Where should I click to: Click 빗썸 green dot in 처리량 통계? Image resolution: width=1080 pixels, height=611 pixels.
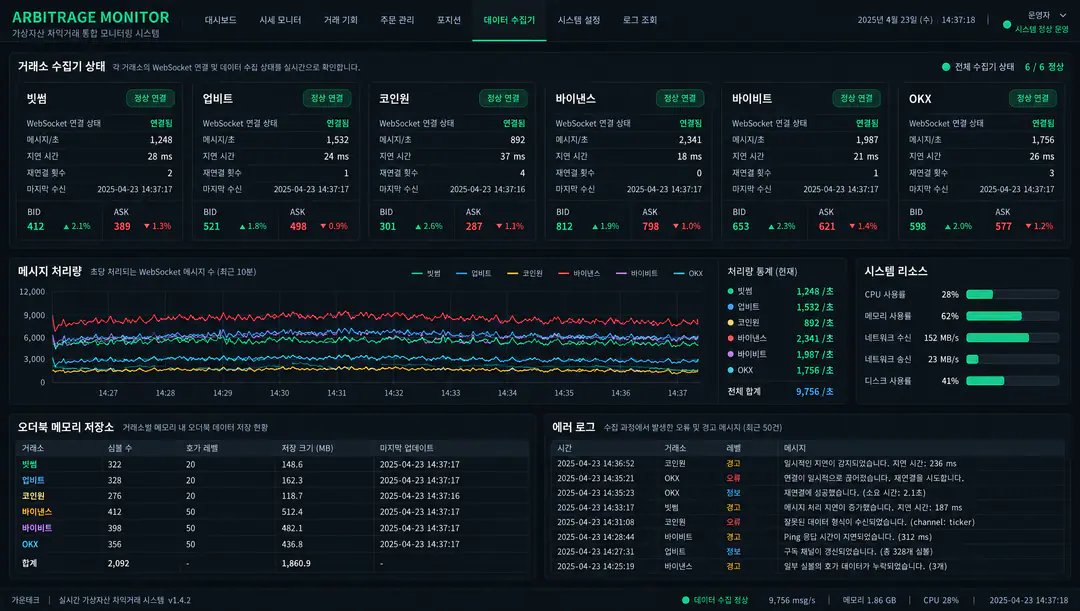point(730,291)
